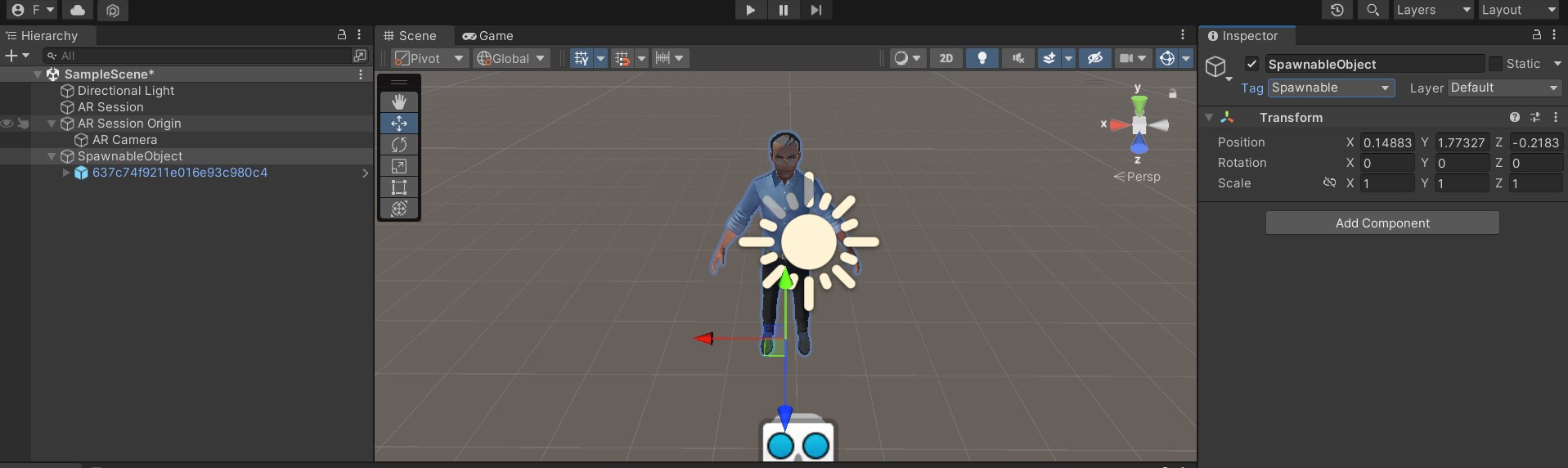Viewport: 1568px width, 468px height.
Task: Switch to the Game tab
Action: pyautogui.click(x=488, y=36)
